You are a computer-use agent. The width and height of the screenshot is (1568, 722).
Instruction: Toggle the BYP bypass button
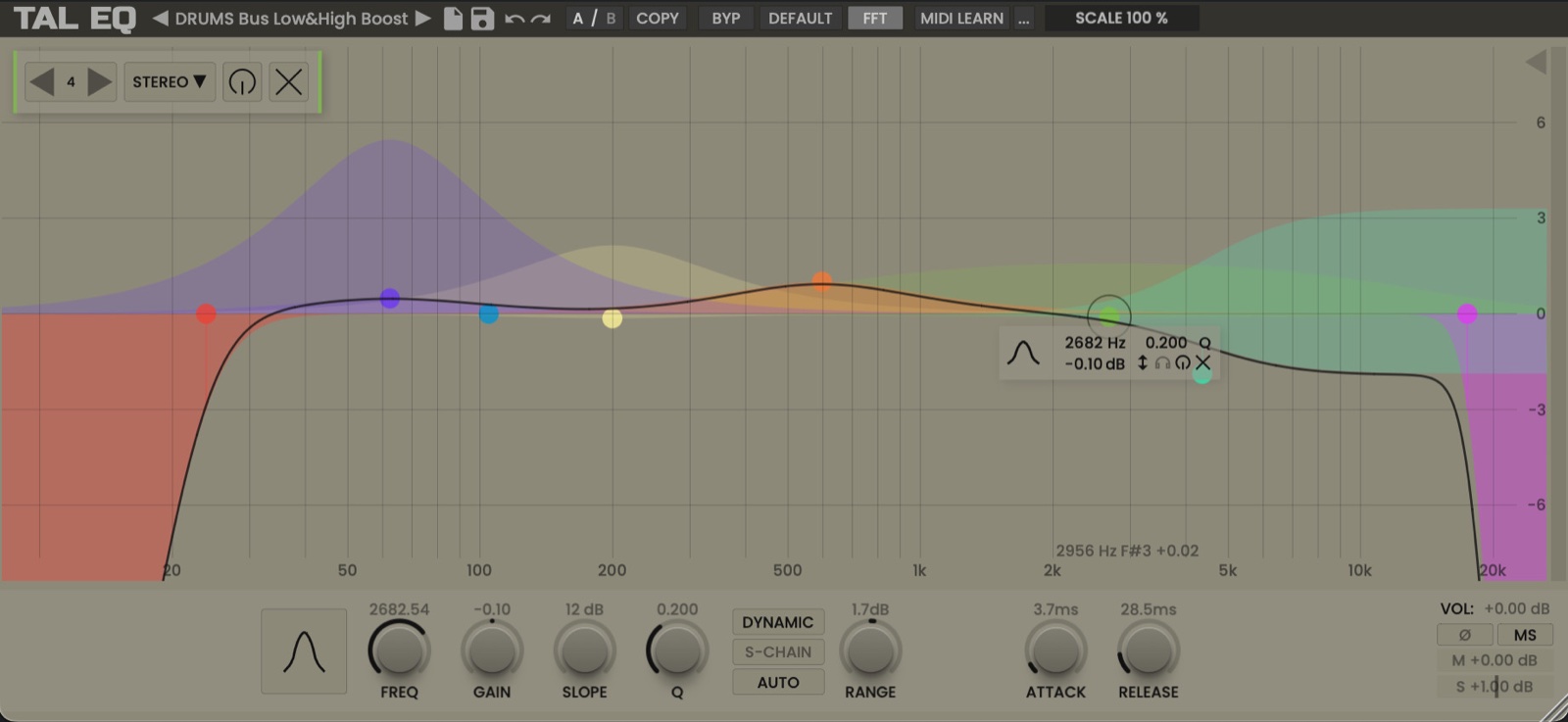[x=726, y=19]
